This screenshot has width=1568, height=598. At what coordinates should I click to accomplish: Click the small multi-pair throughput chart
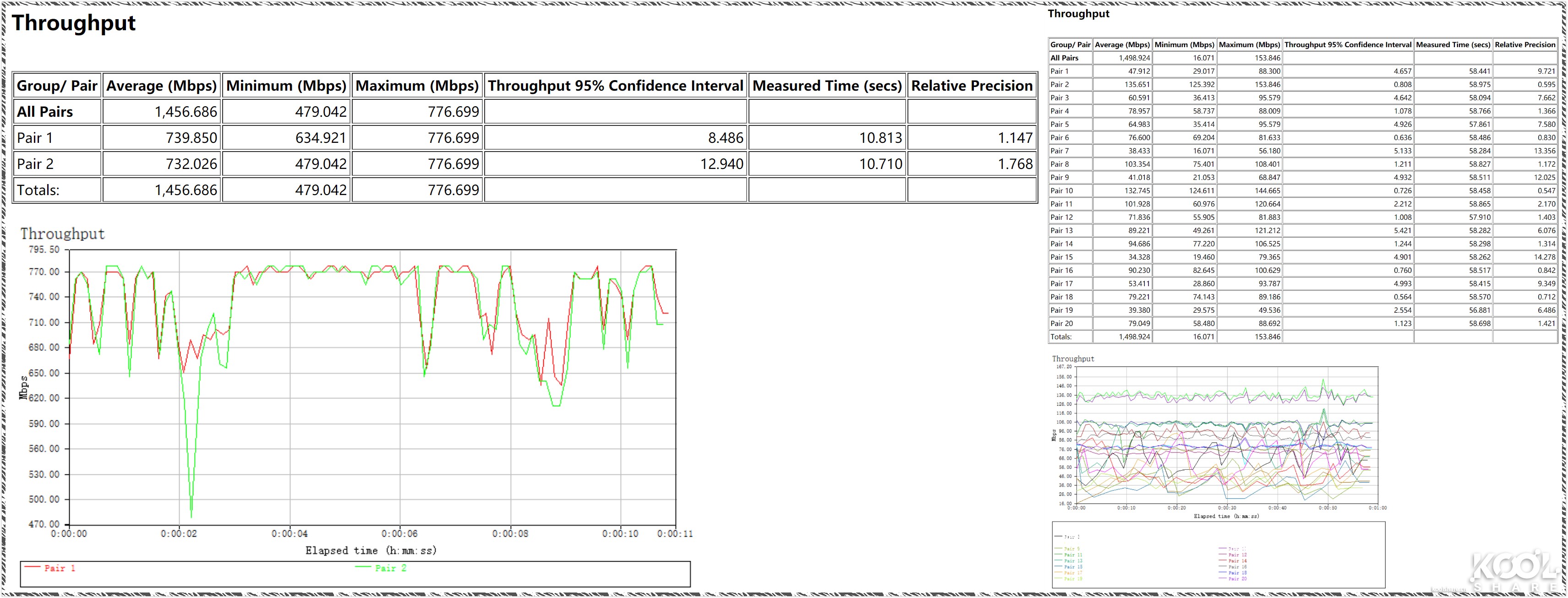point(1227,435)
